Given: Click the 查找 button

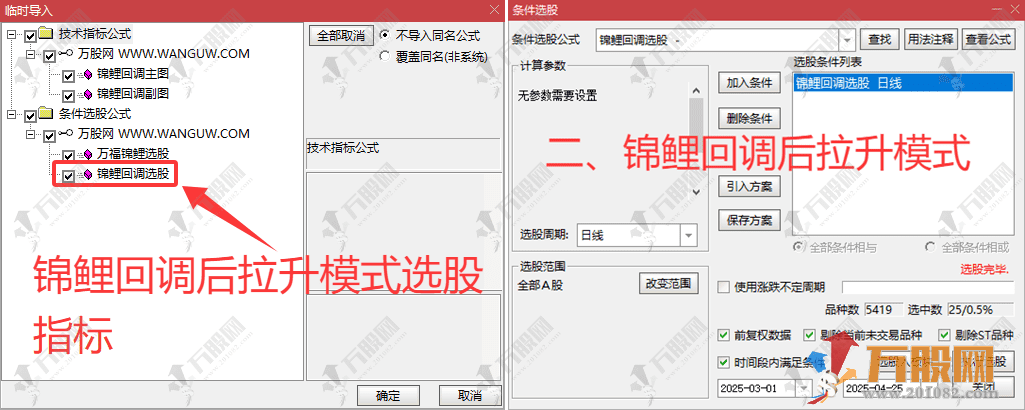Looking at the screenshot, I should tap(879, 39).
